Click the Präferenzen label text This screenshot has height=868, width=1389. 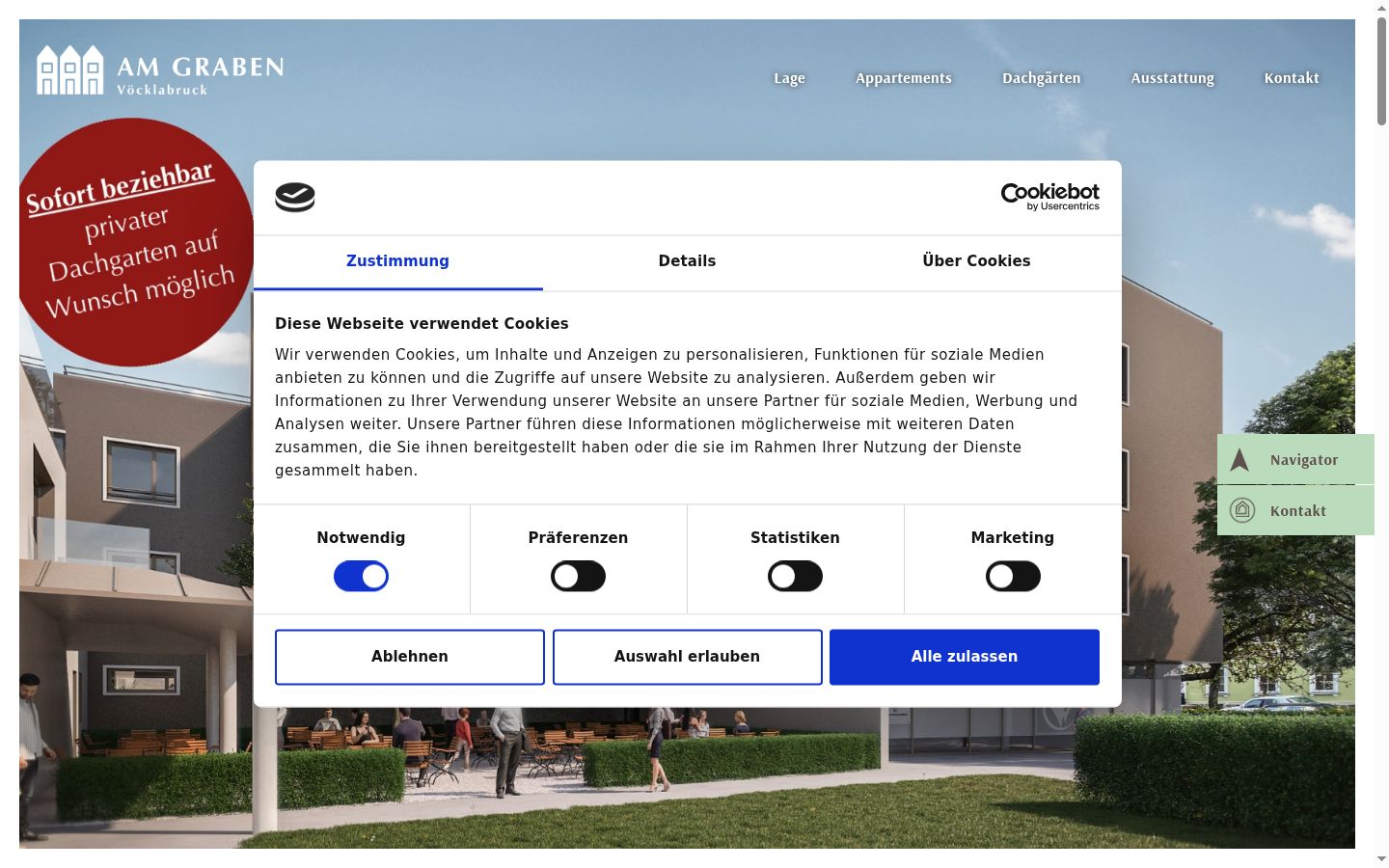click(x=578, y=538)
